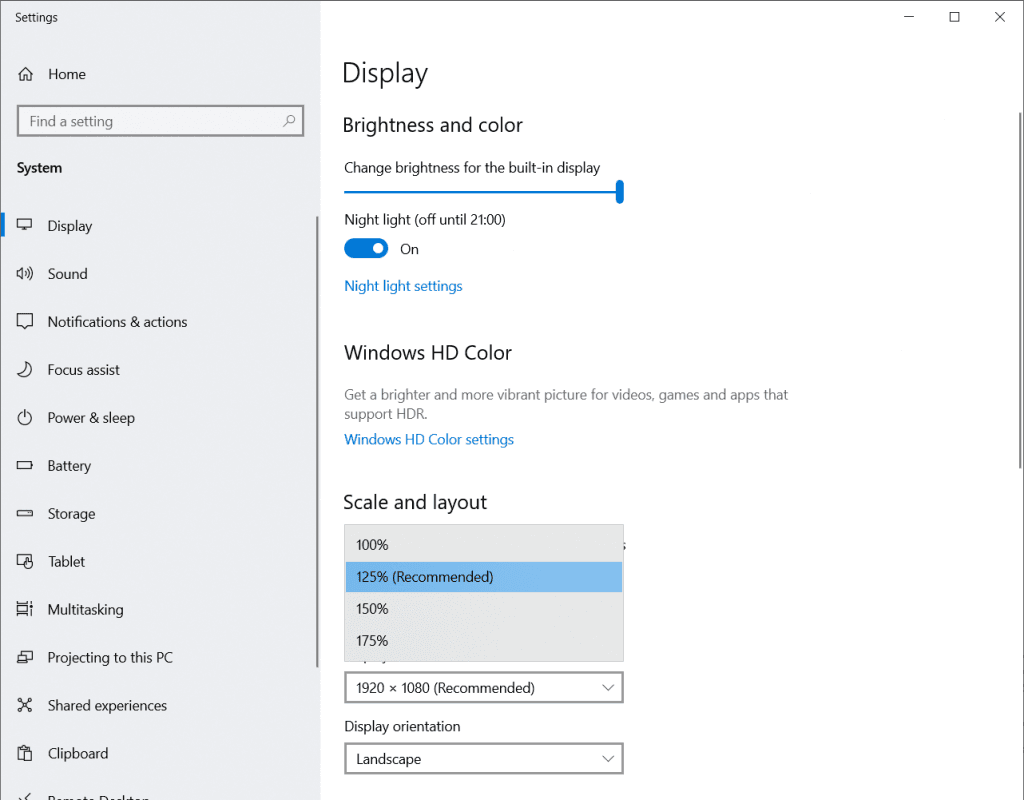Go to Settings Home
1024x800 pixels.
pyautogui.click(x=159, y=74)
